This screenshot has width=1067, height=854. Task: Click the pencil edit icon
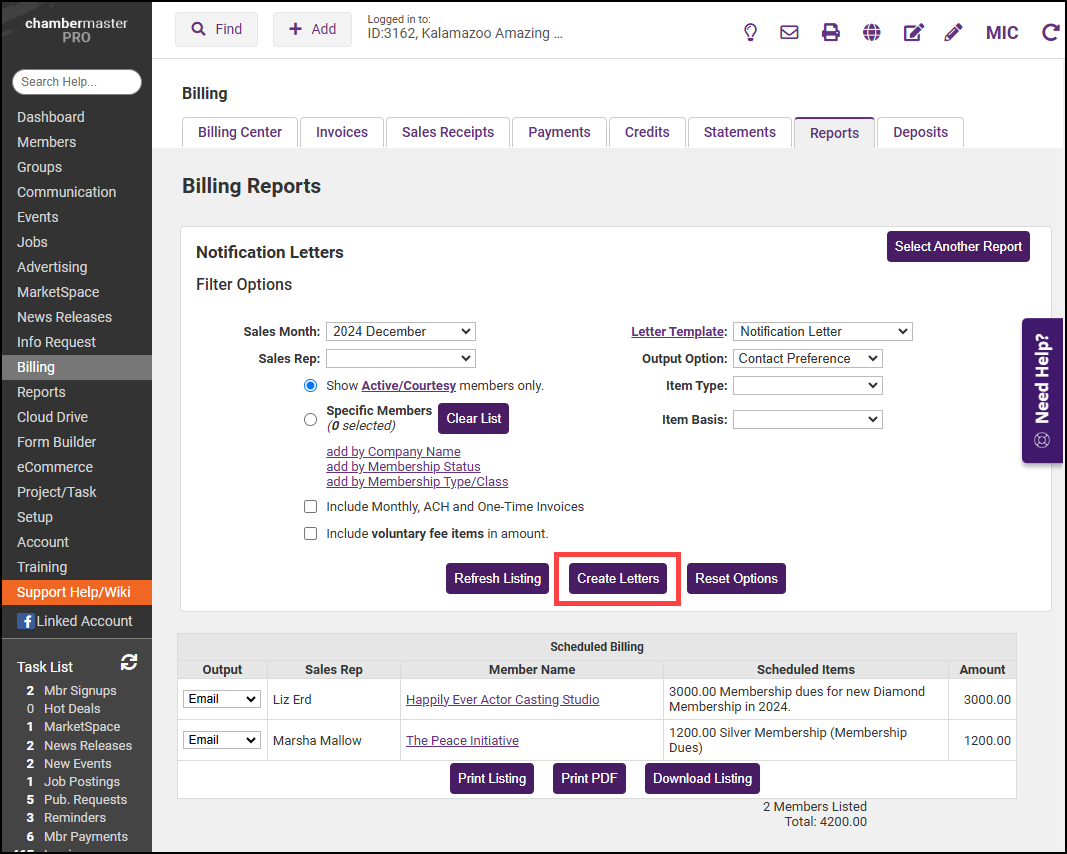953,32
